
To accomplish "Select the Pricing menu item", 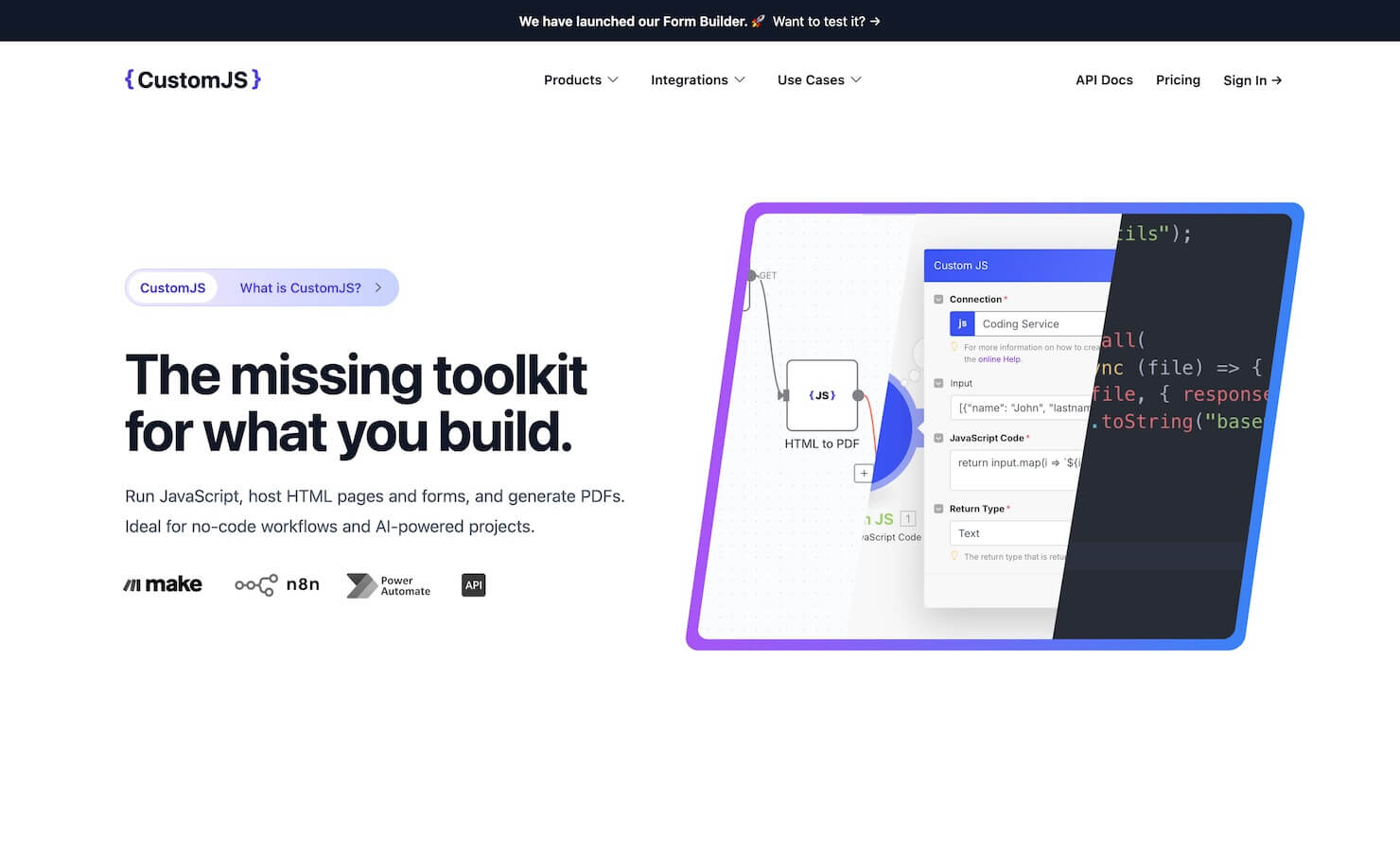I will (1178, 80).
